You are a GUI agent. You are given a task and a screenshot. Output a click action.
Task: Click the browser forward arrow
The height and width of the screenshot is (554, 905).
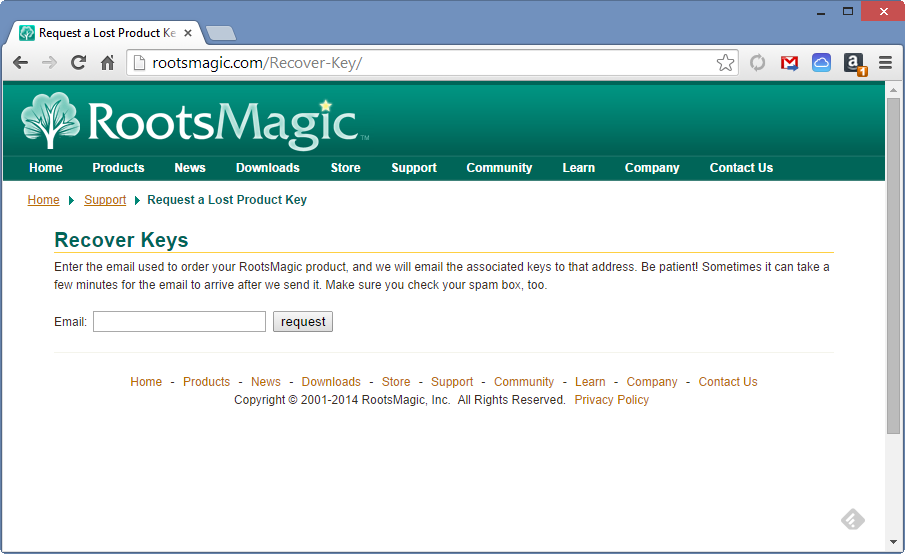[50, 62]
